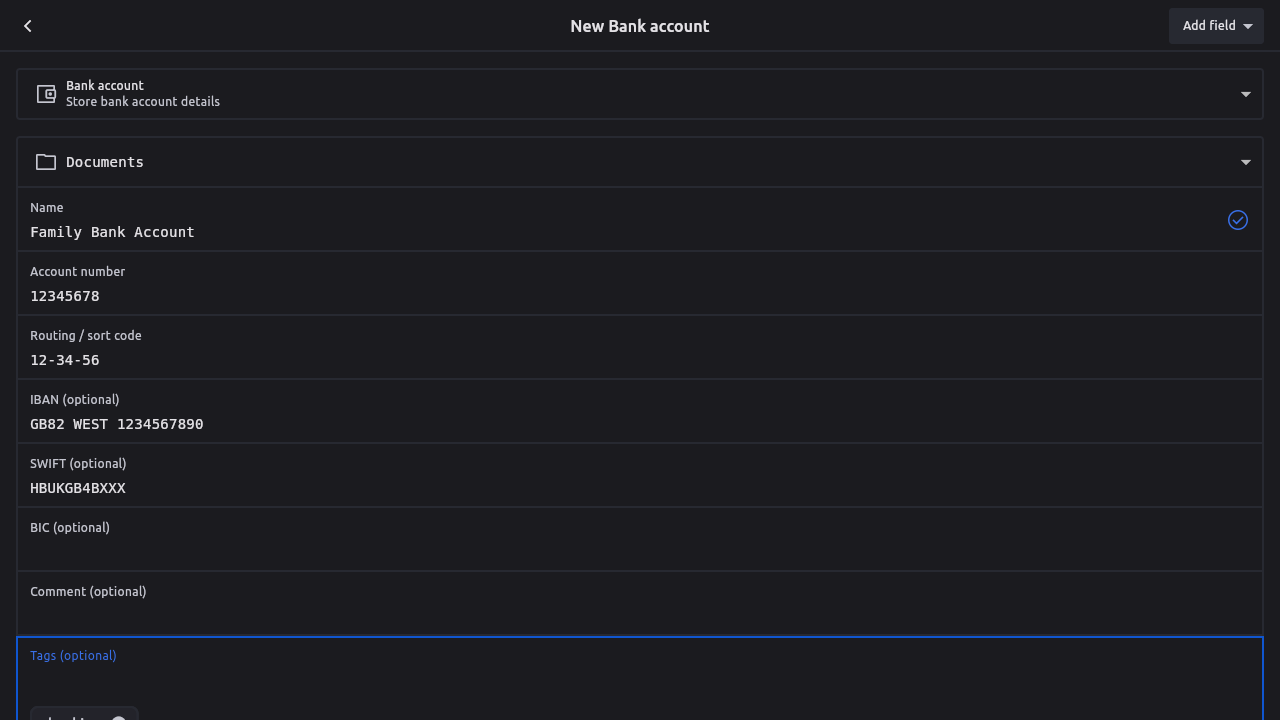1280x720 pixels.
Task: Click the 'Store bank account details' subtitle
Action: point(143,102)
